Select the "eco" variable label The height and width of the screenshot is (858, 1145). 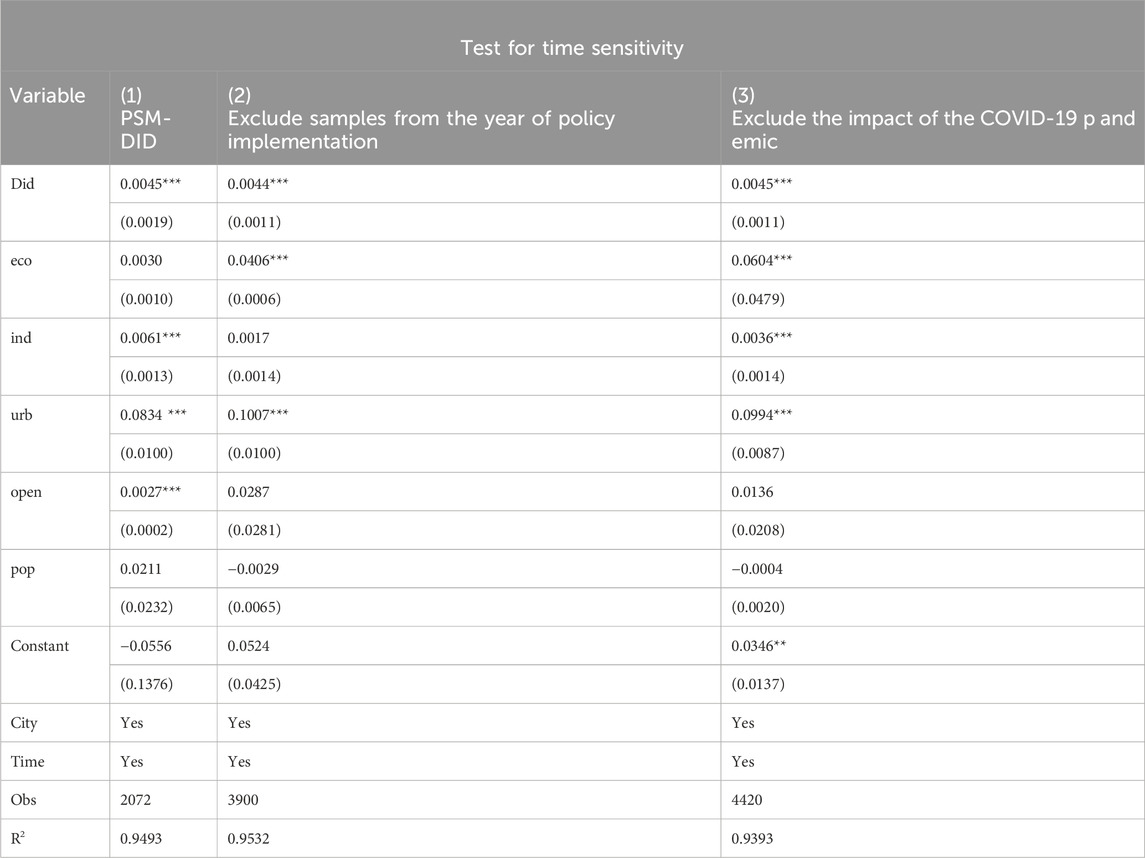tap(21, 261)
